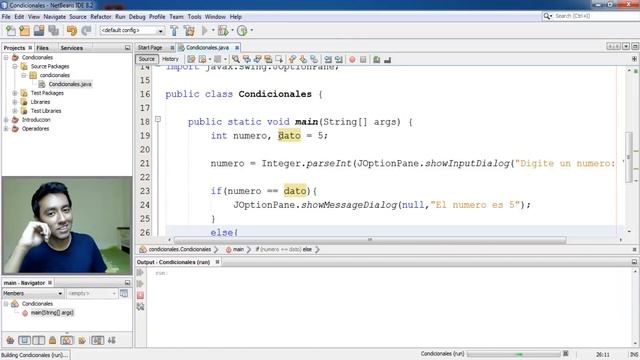The image size is (640, 360).
Task: Click build progress bar in status bar
Action: pos(514,354)
